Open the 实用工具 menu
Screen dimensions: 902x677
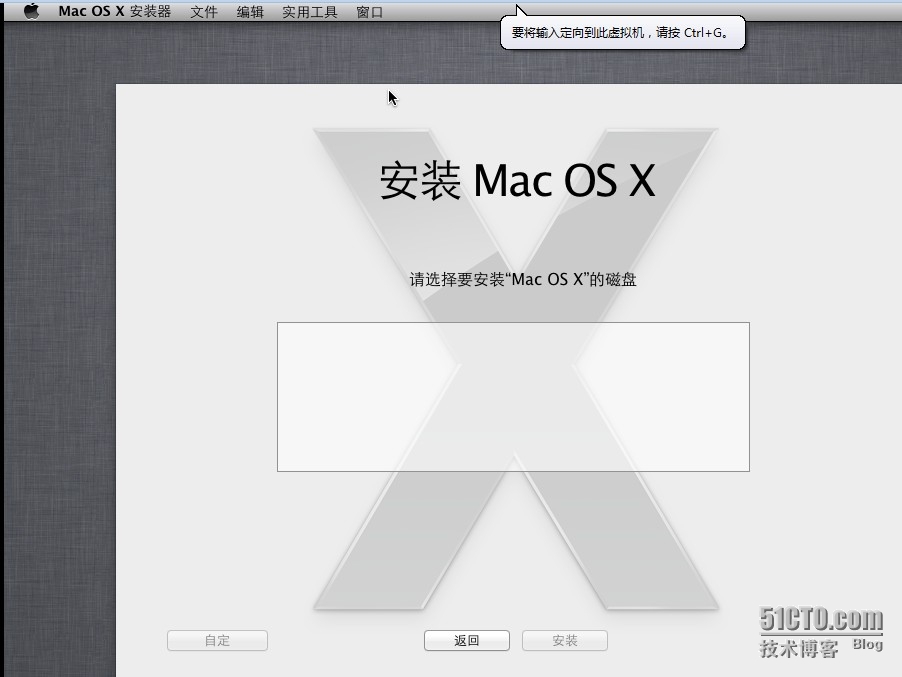point(309,12)
